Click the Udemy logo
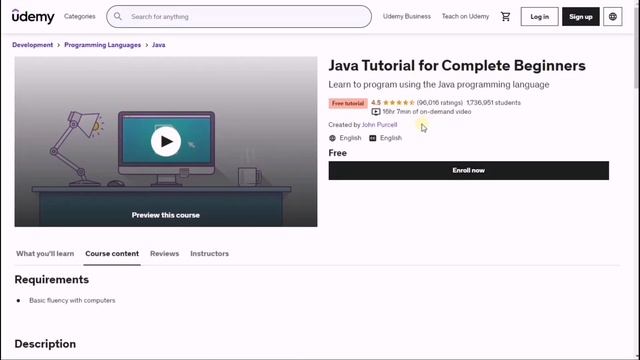 [x=33, y=16]
